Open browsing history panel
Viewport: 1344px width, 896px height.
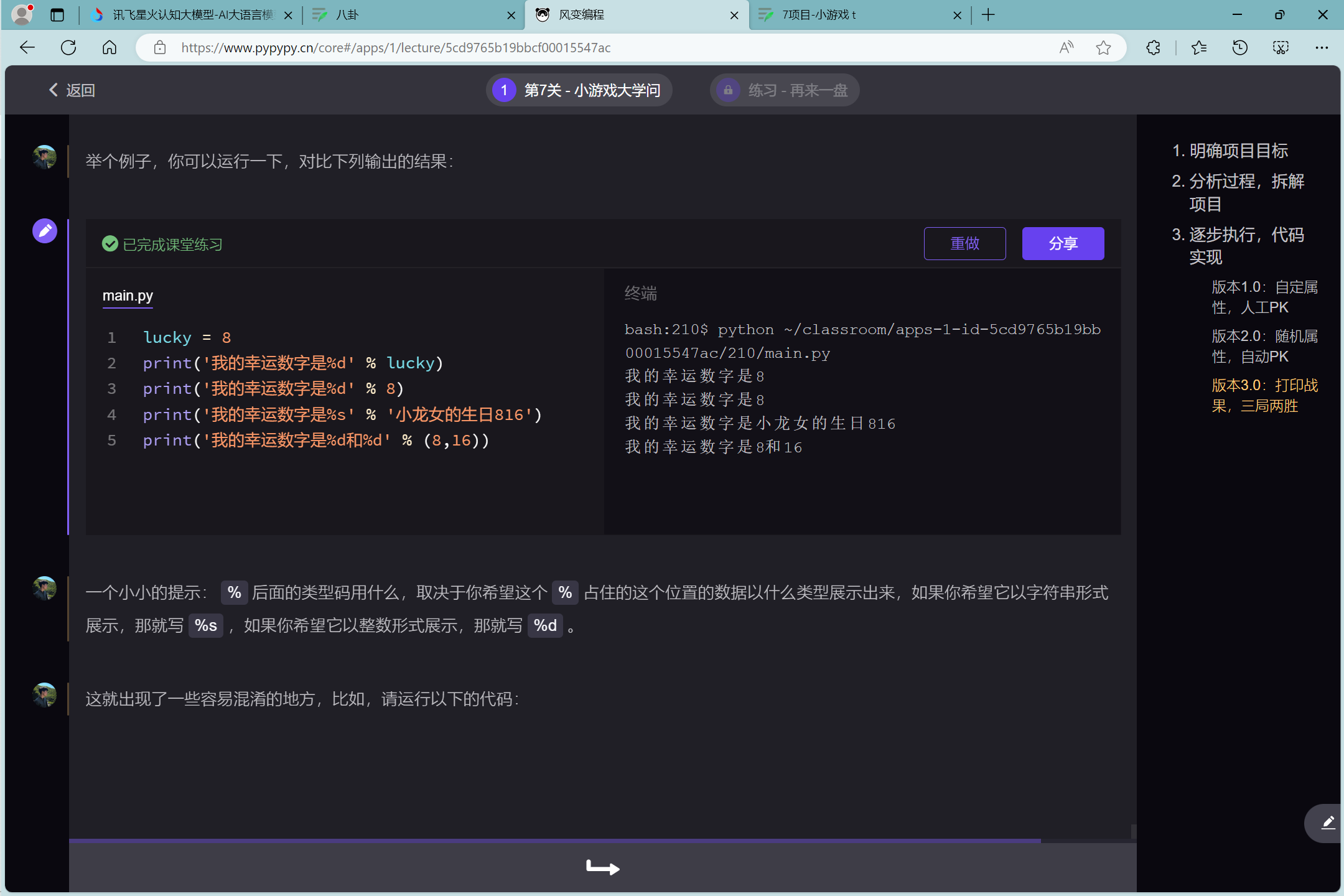click(x=1240, y=47)
